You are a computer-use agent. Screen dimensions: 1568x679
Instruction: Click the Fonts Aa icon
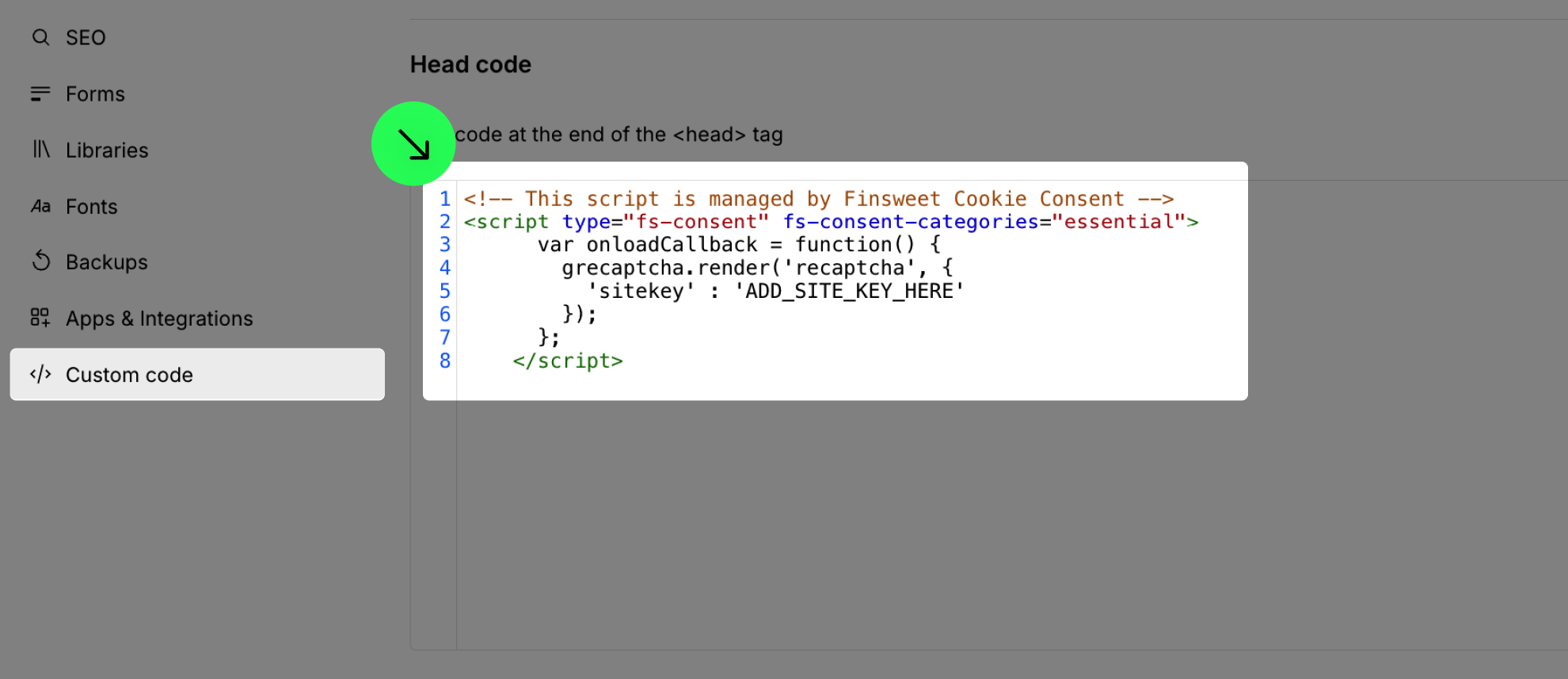tap(40, 206)
